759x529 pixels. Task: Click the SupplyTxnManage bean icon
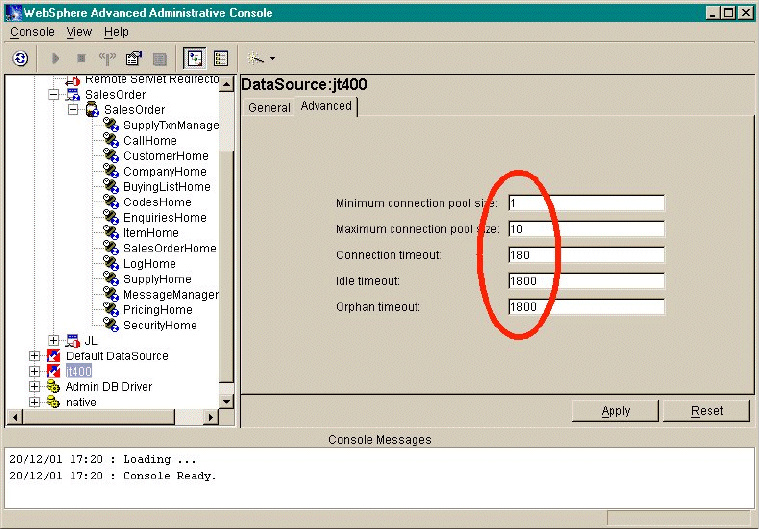point(111,125)
